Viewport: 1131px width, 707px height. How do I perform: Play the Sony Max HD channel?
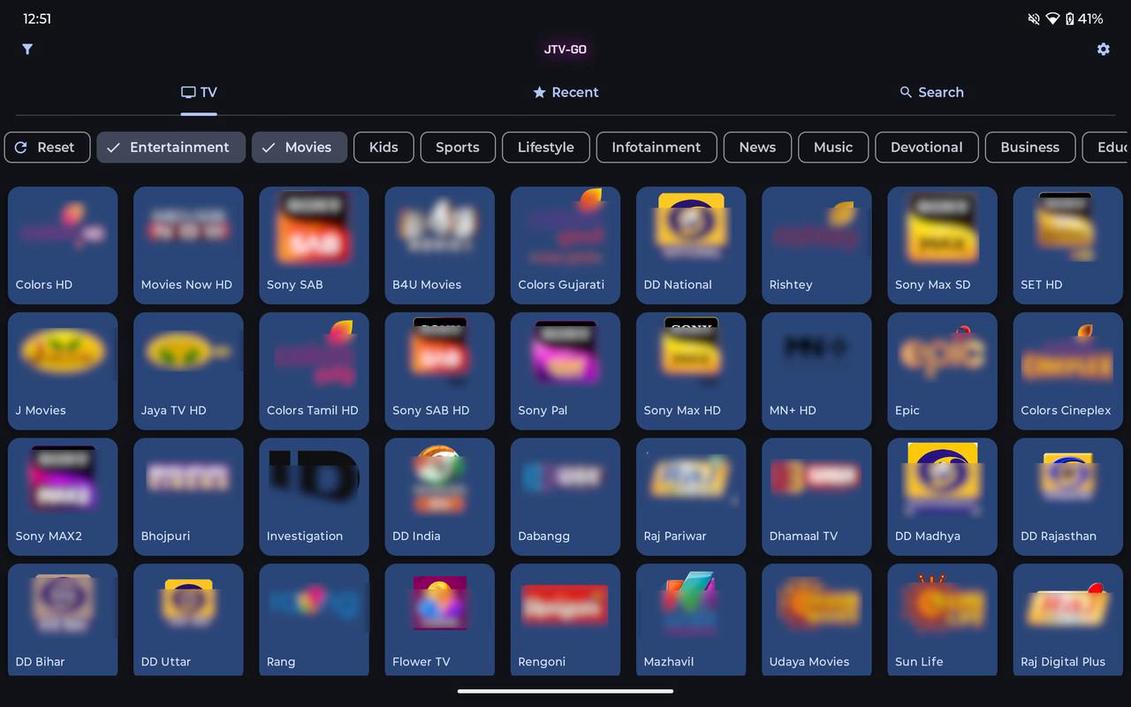tap(691, 371)
